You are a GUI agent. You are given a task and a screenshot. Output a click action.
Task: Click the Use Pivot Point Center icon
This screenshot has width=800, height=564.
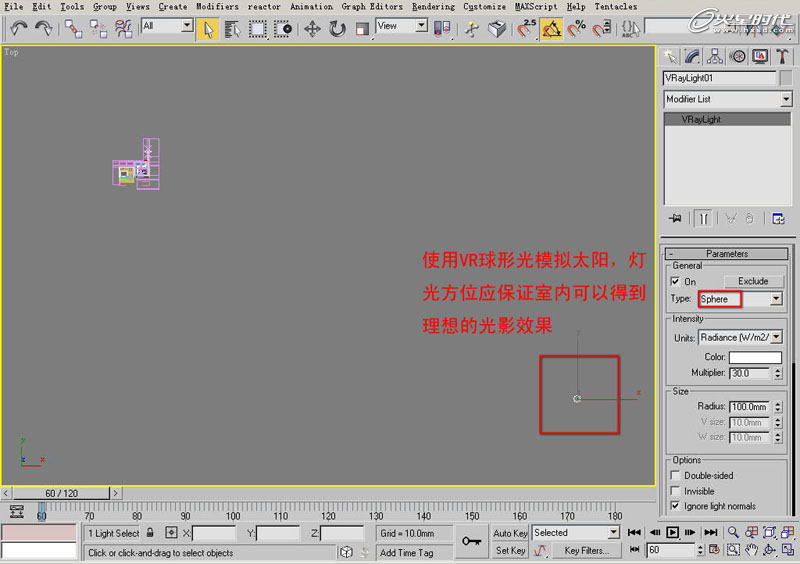tap(442, 29)
